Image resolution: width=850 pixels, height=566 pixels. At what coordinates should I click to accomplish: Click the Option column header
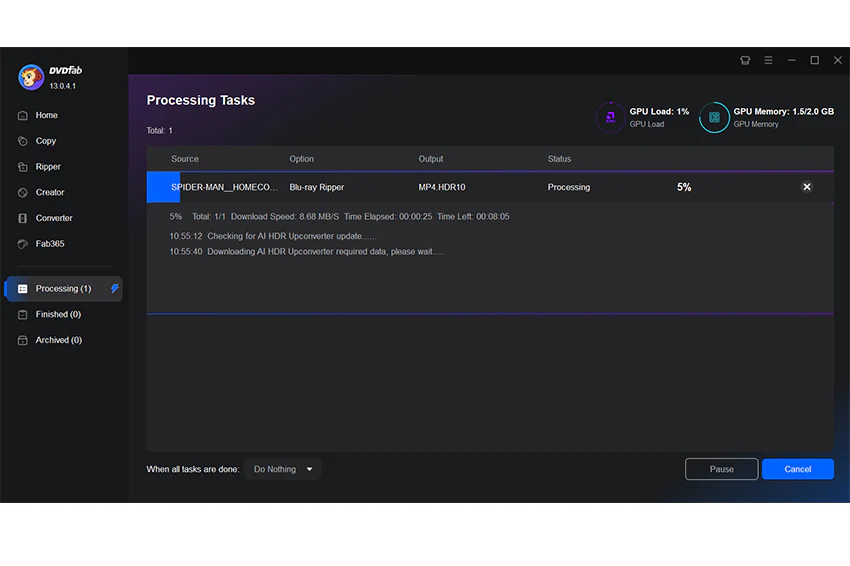pos(301,159)
